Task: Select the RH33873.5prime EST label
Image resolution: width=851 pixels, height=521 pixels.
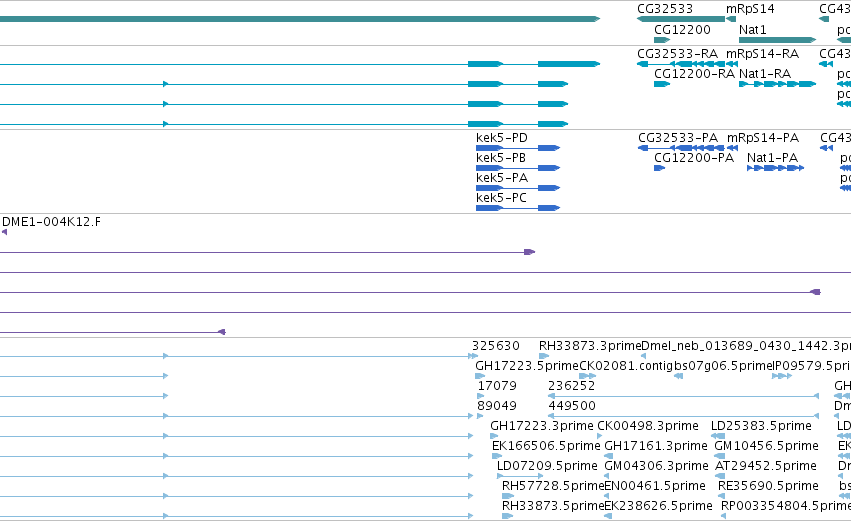Action: pos(553,507)
